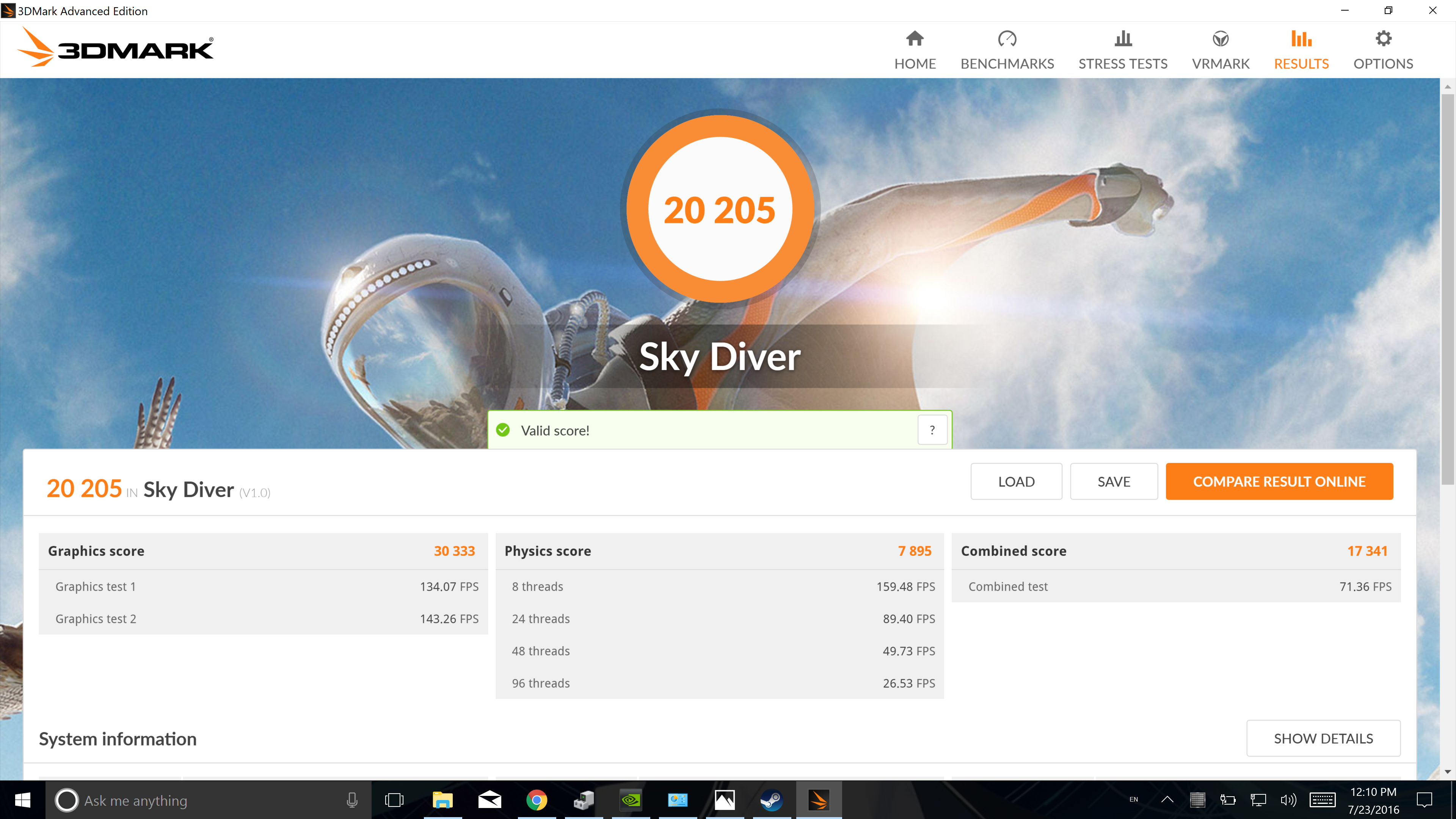This screenshot has width=1456, height=819.
Task: Load a saved result file
Action: click(x=1016, y=482)
